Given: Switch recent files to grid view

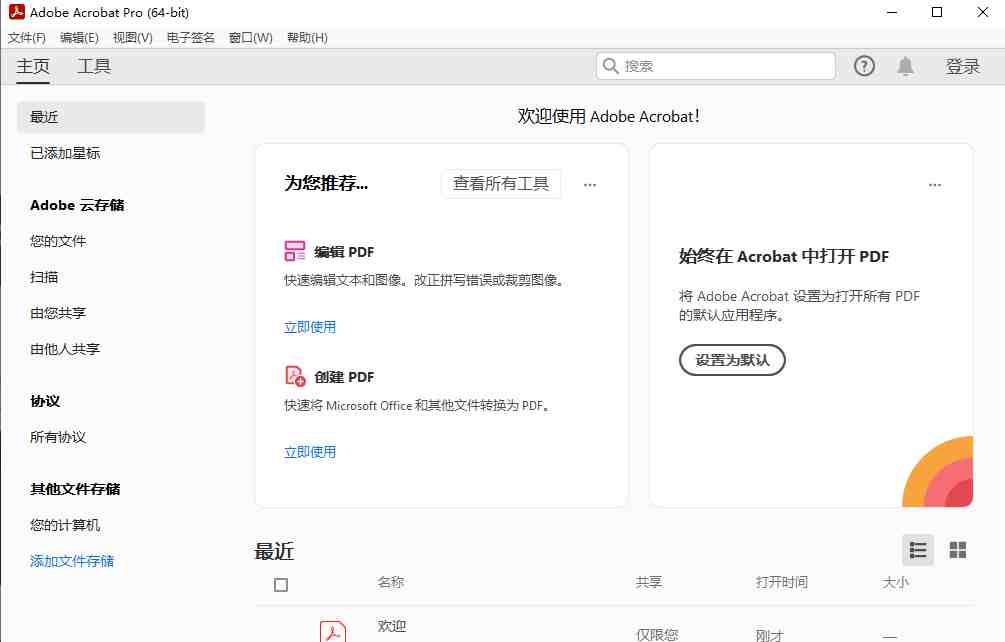Looking at the screenshot, I should (957, 550).
